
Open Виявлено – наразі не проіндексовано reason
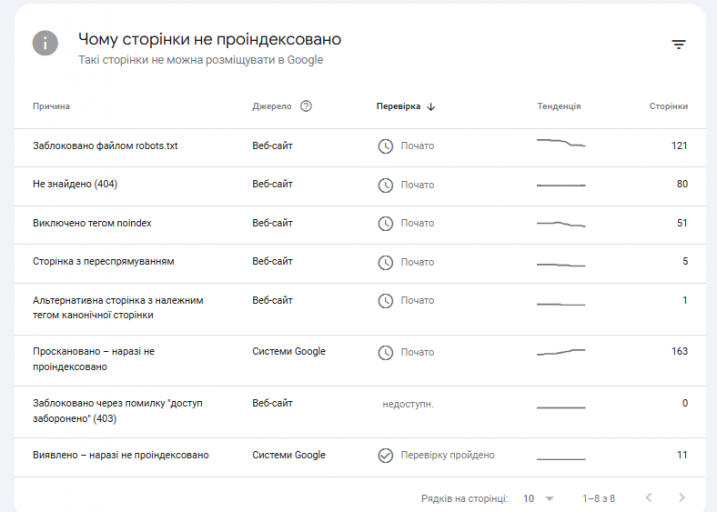(x=121, y=455)
